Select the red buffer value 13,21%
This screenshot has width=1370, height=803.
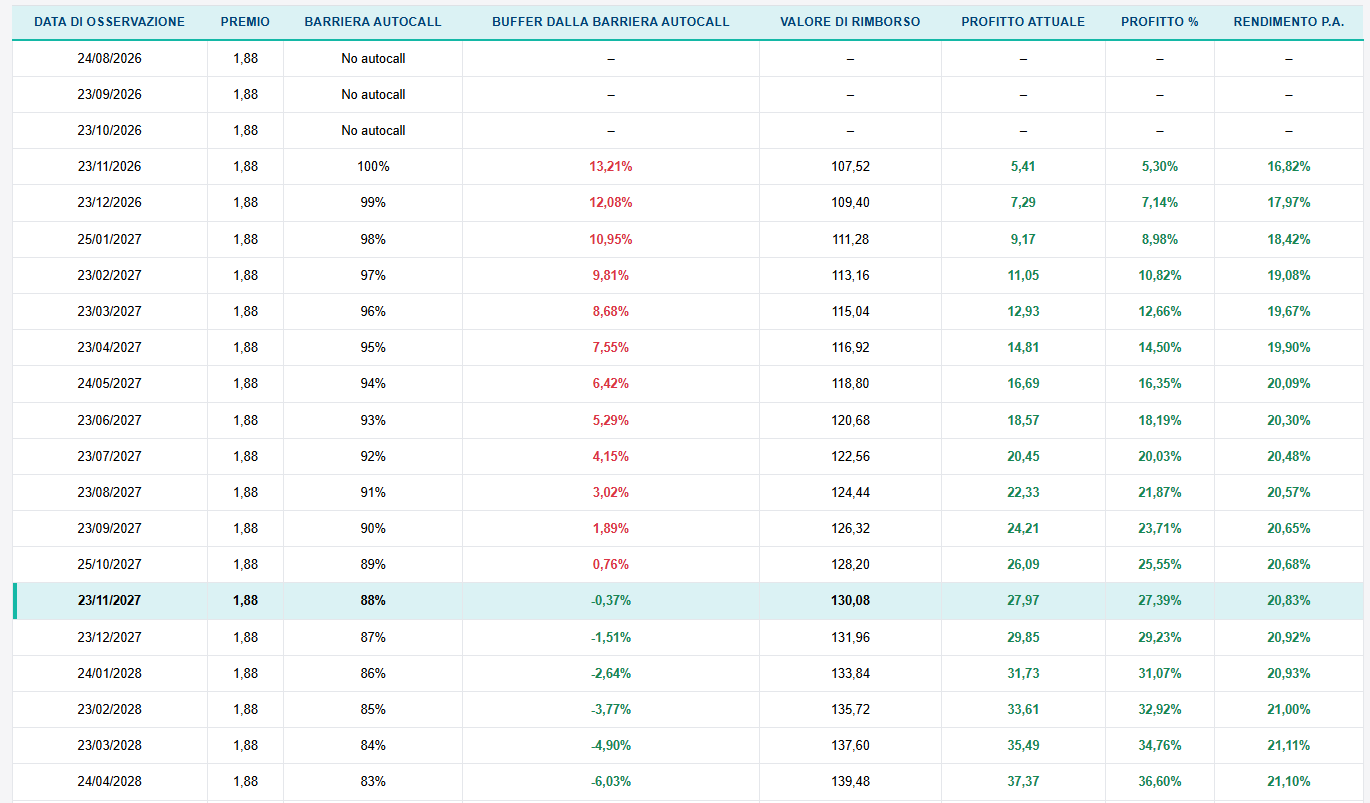611,166
